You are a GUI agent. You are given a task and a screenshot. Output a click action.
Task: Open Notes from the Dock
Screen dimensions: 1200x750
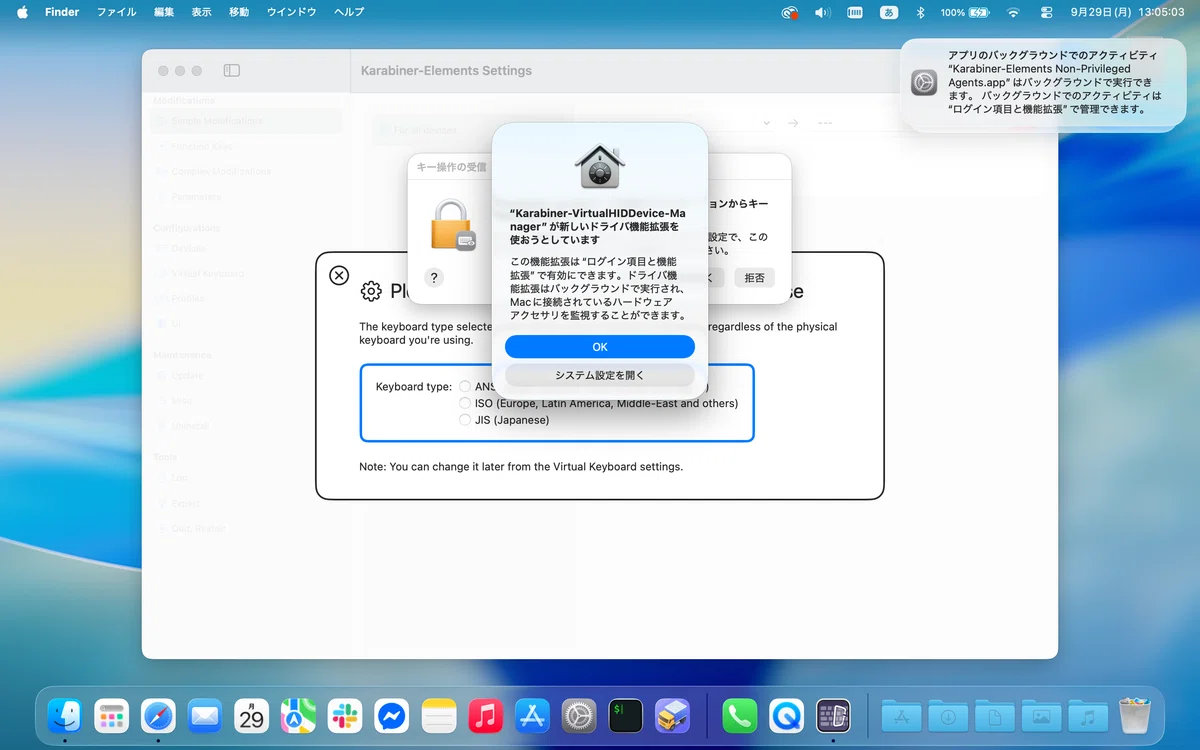click(x=439, y=715)
